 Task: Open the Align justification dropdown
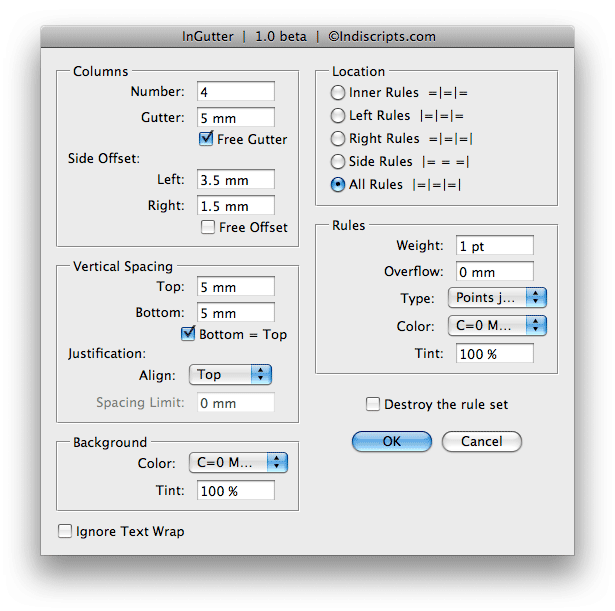click(x=230, y=374)
